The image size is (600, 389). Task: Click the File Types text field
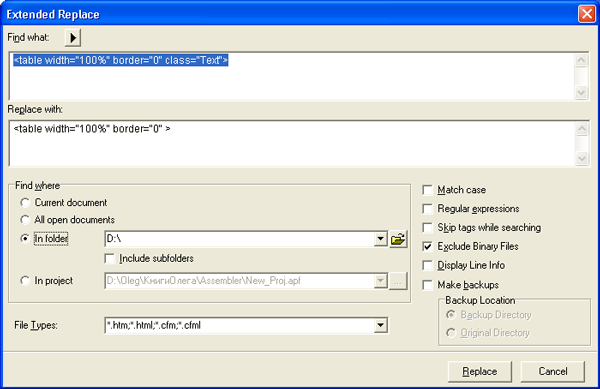click(239, 326)
